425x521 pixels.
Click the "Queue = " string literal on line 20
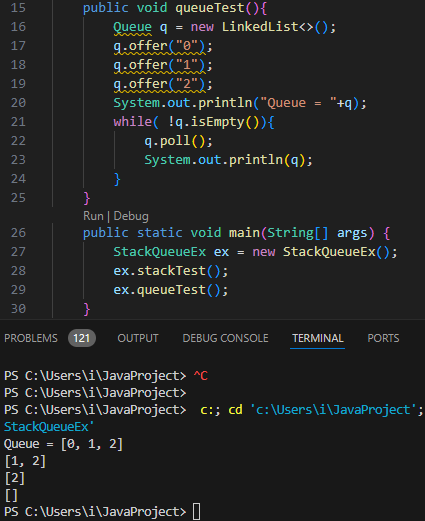(x=298, y=103)
